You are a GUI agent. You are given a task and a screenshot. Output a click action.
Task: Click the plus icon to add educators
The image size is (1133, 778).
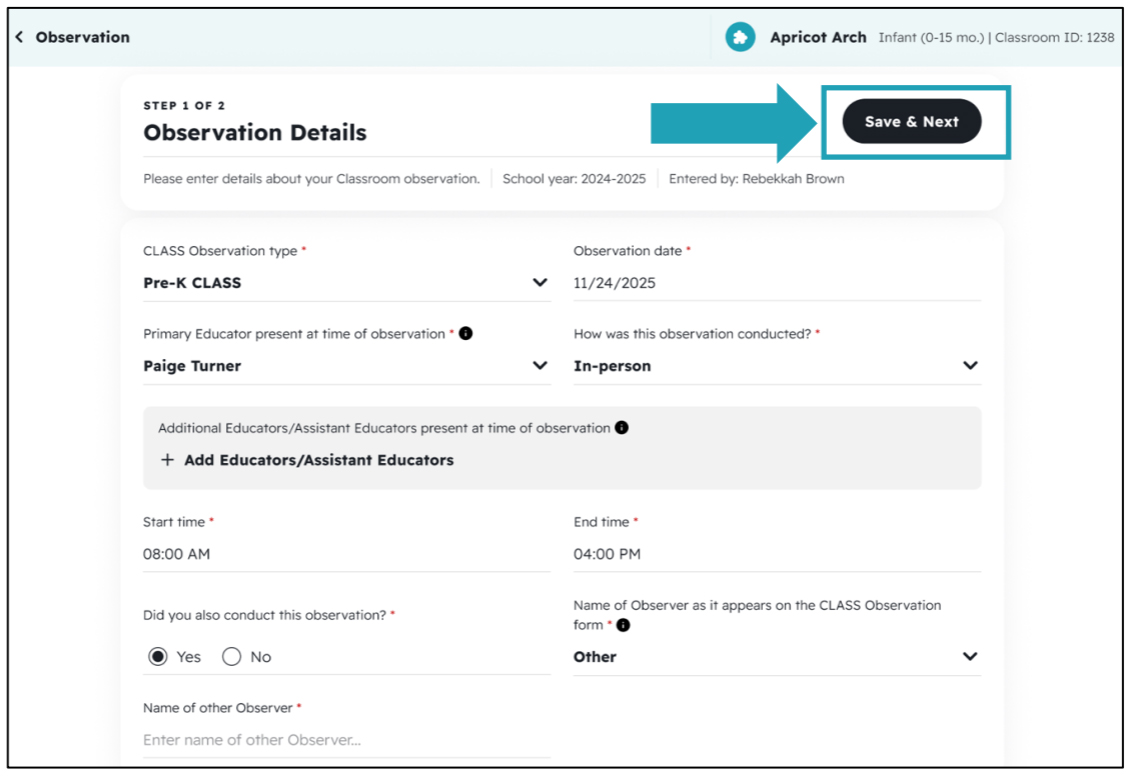167,460
